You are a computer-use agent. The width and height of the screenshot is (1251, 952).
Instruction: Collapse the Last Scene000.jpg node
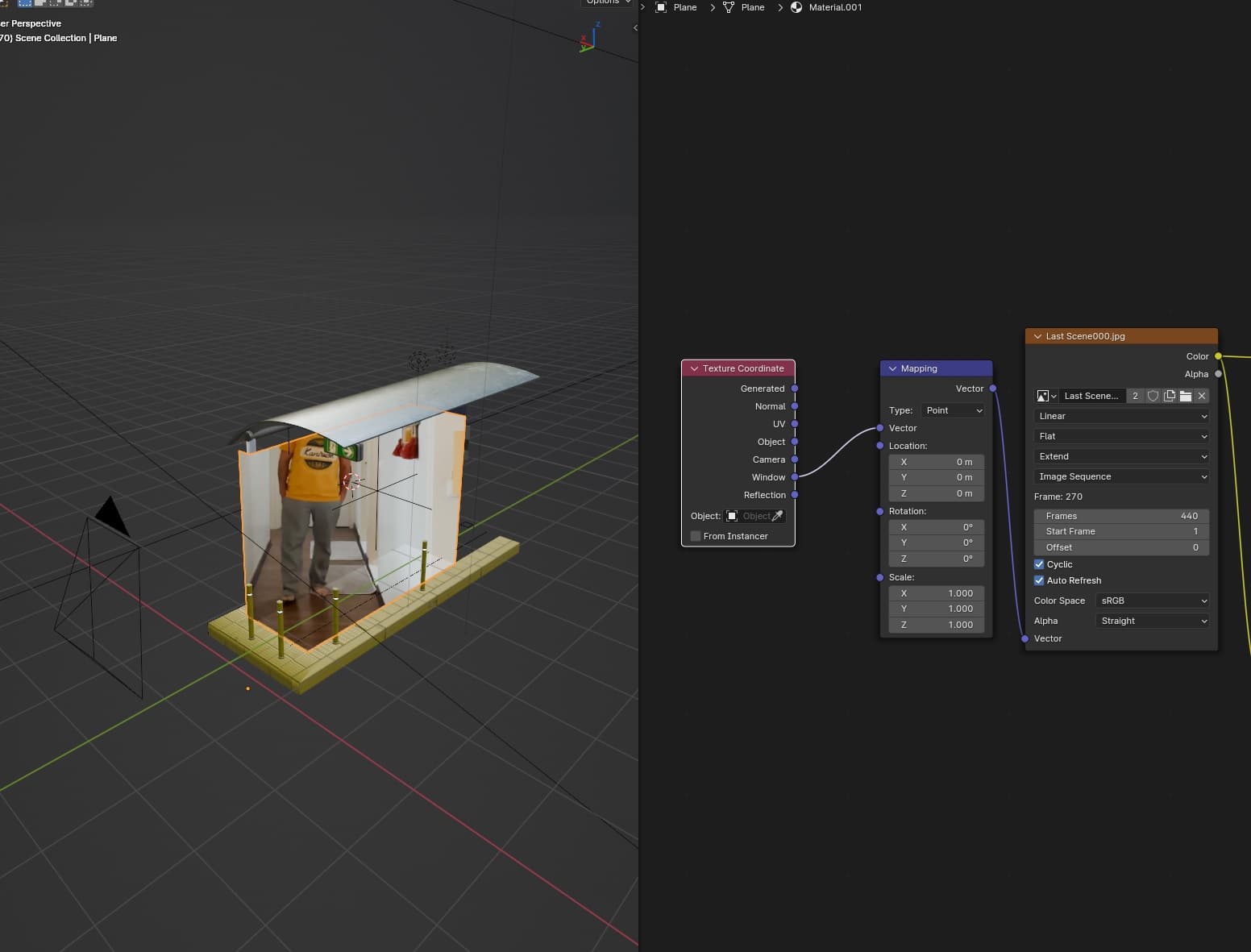coord(1037,336)
